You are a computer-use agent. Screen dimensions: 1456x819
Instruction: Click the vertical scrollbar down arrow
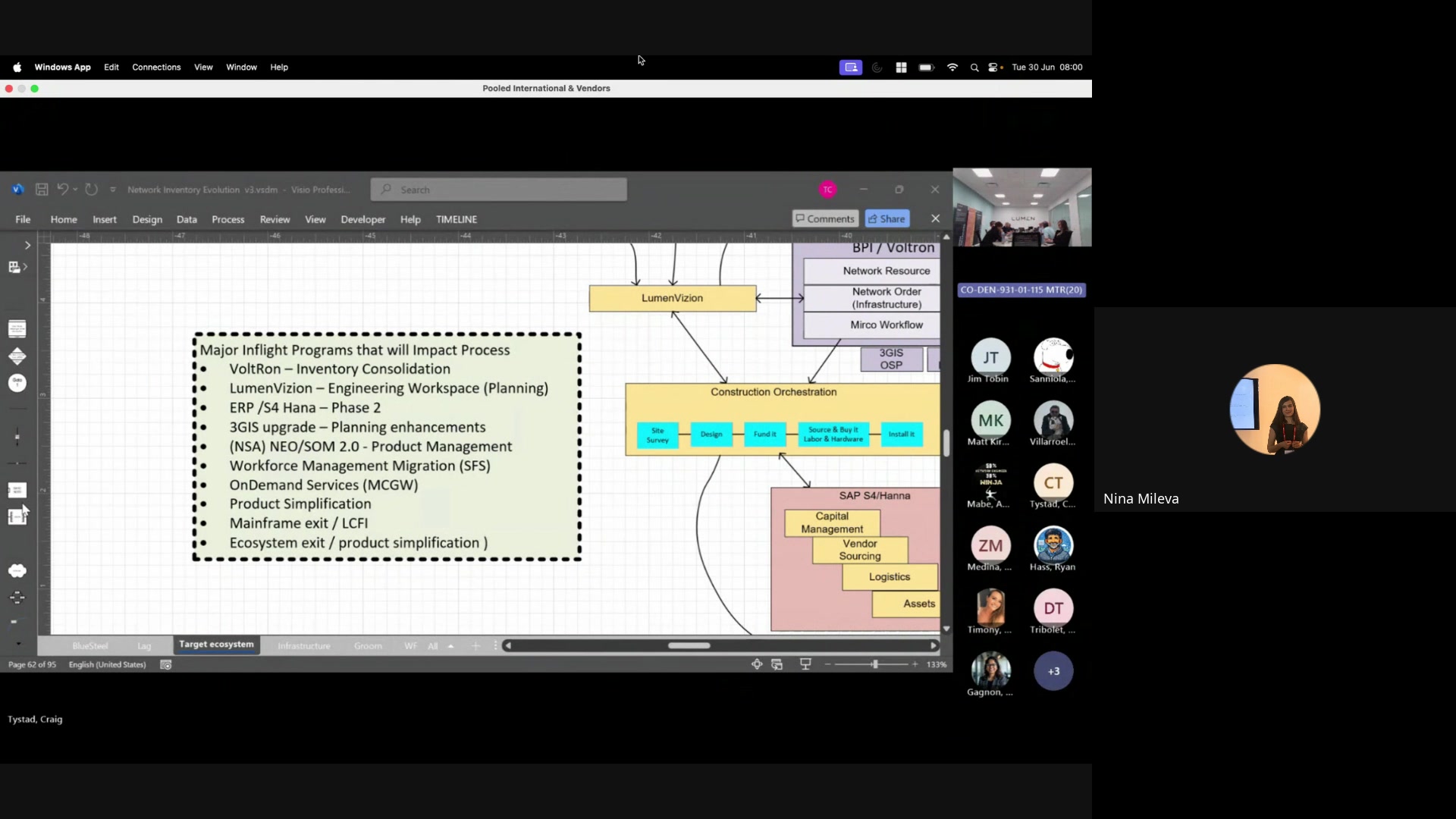[x=946, y=629]
